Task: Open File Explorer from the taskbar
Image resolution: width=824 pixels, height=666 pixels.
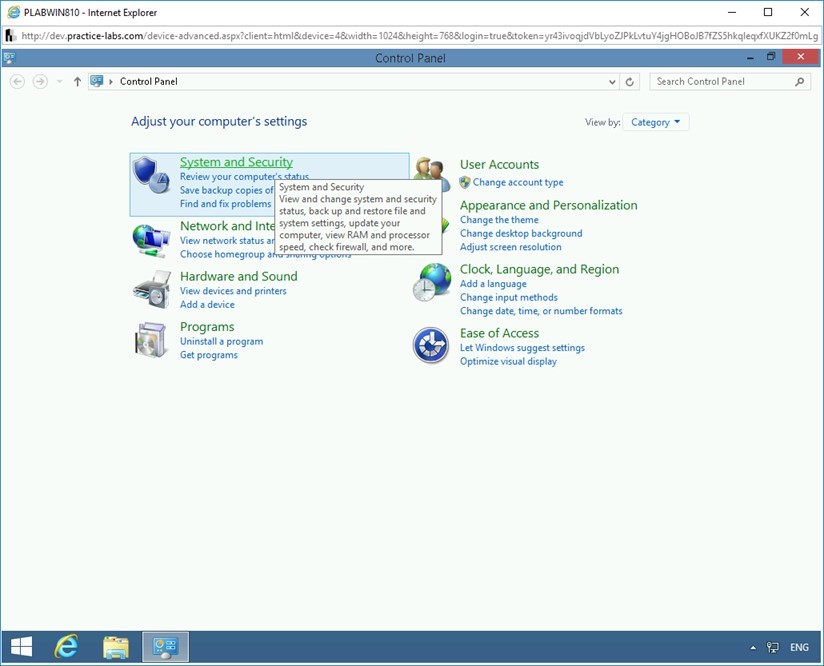Action: click(115, 646)
